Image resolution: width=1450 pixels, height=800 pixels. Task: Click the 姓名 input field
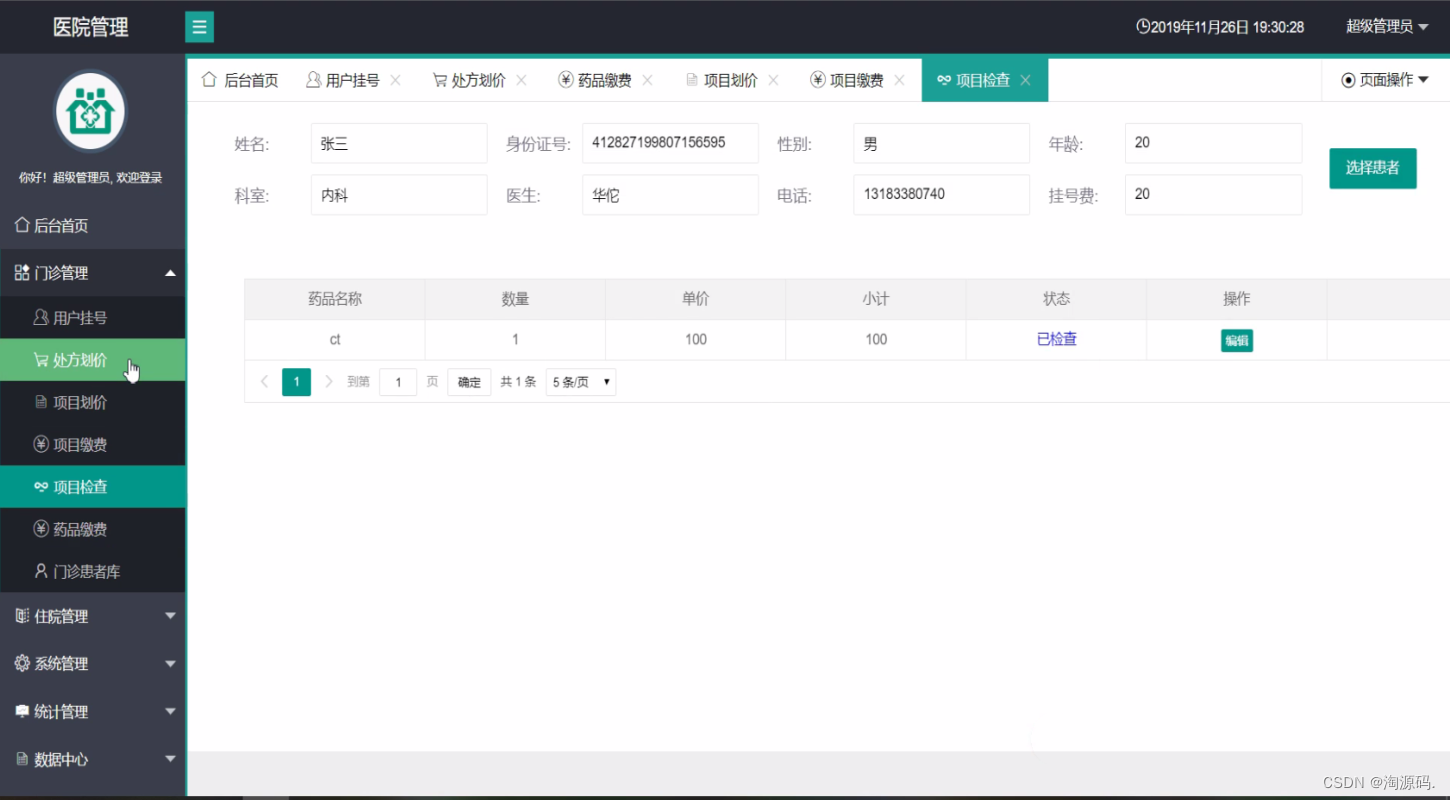[x=399, y=143]
